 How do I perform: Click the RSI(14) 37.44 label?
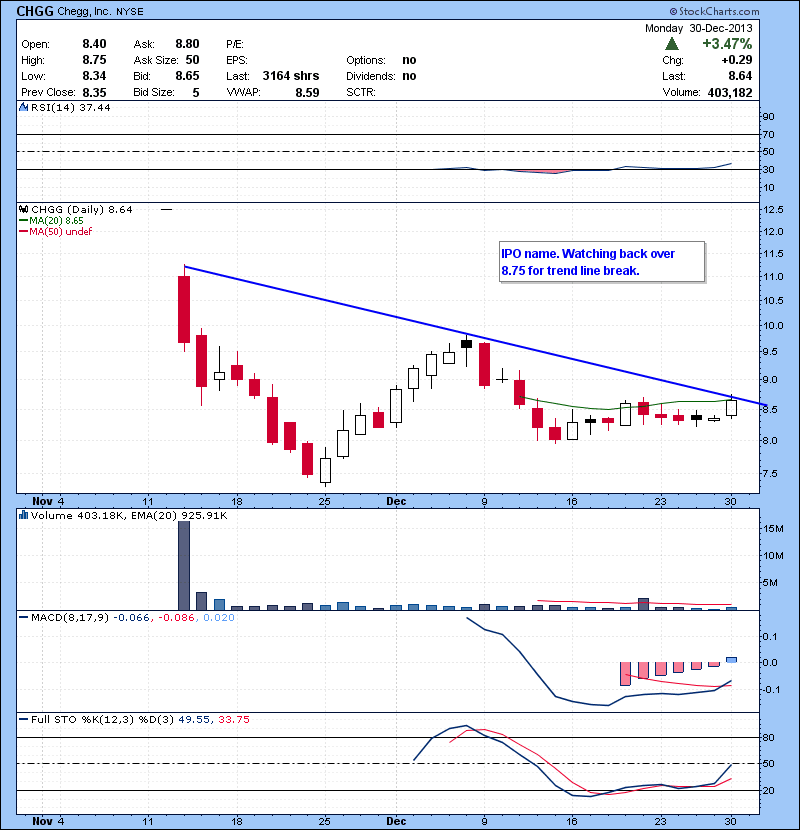(70, 107)
